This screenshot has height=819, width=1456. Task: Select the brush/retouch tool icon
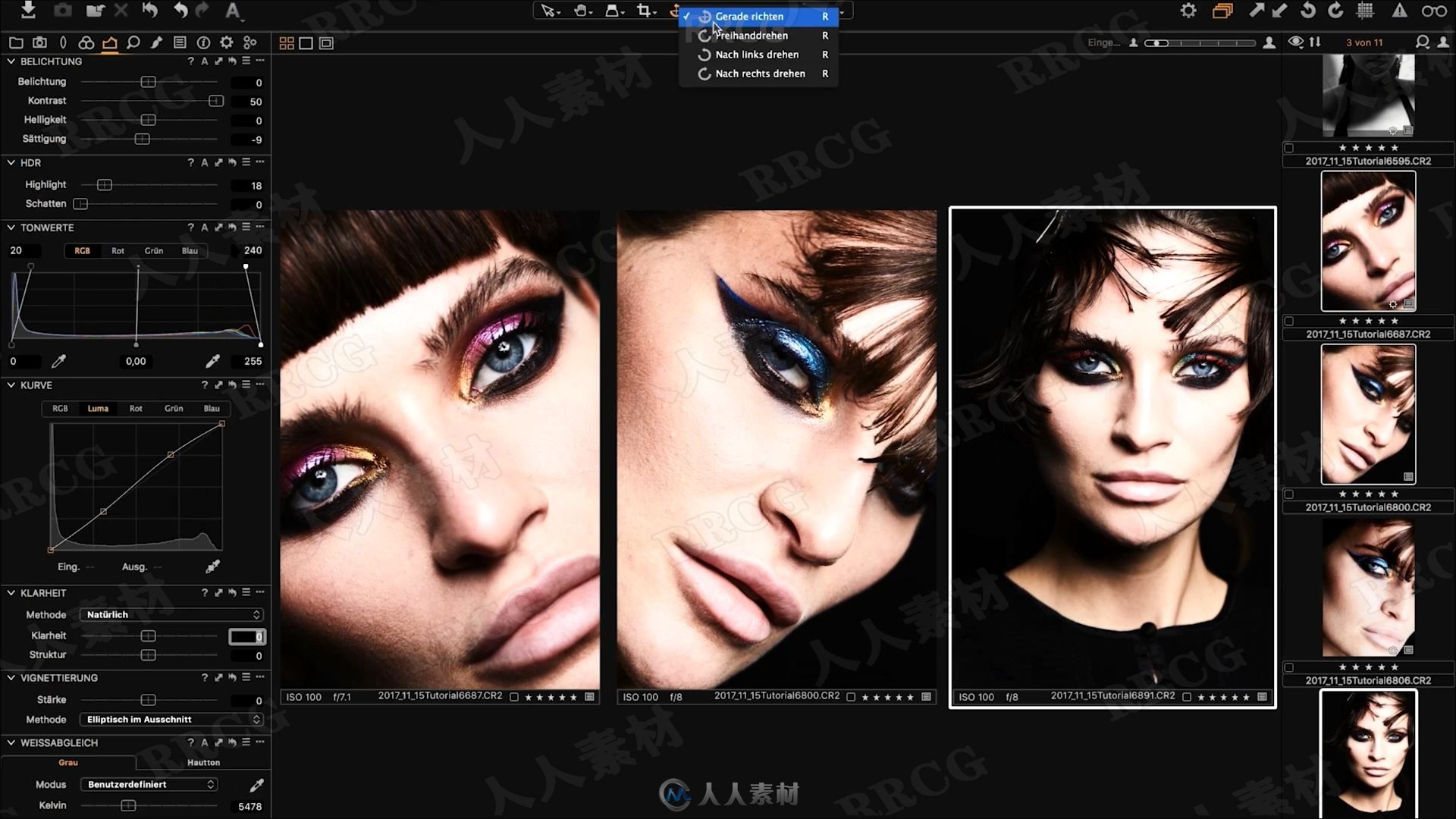coord(156,42)
